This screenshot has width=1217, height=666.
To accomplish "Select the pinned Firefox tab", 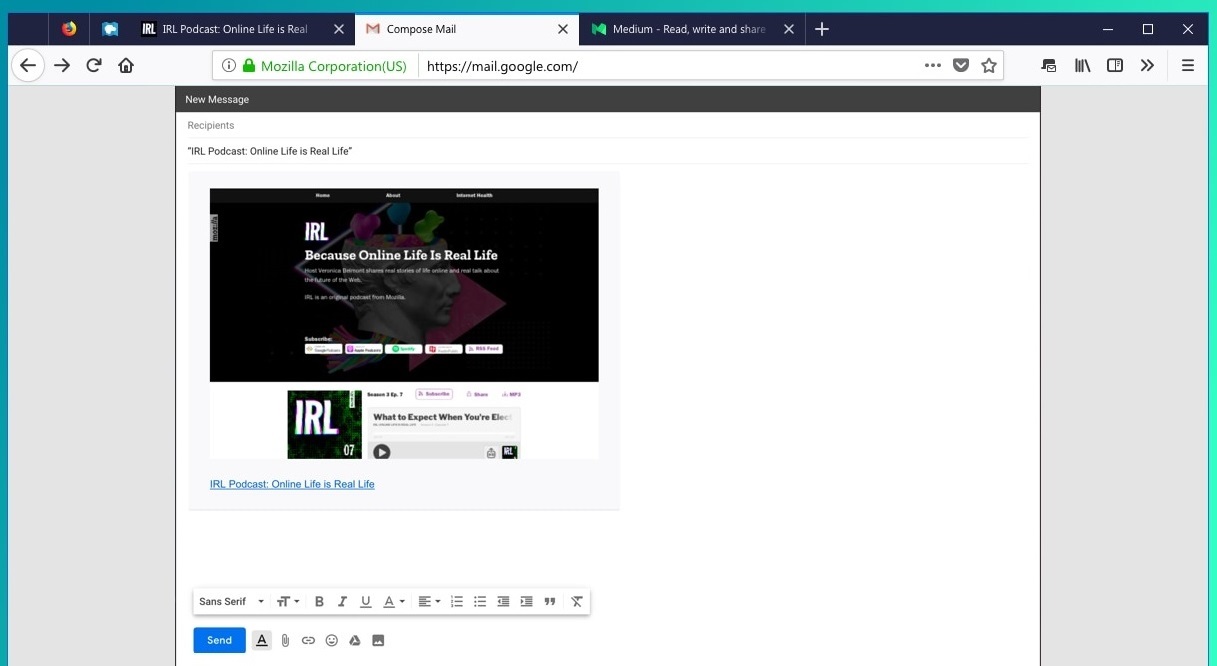I will point(69,29).
